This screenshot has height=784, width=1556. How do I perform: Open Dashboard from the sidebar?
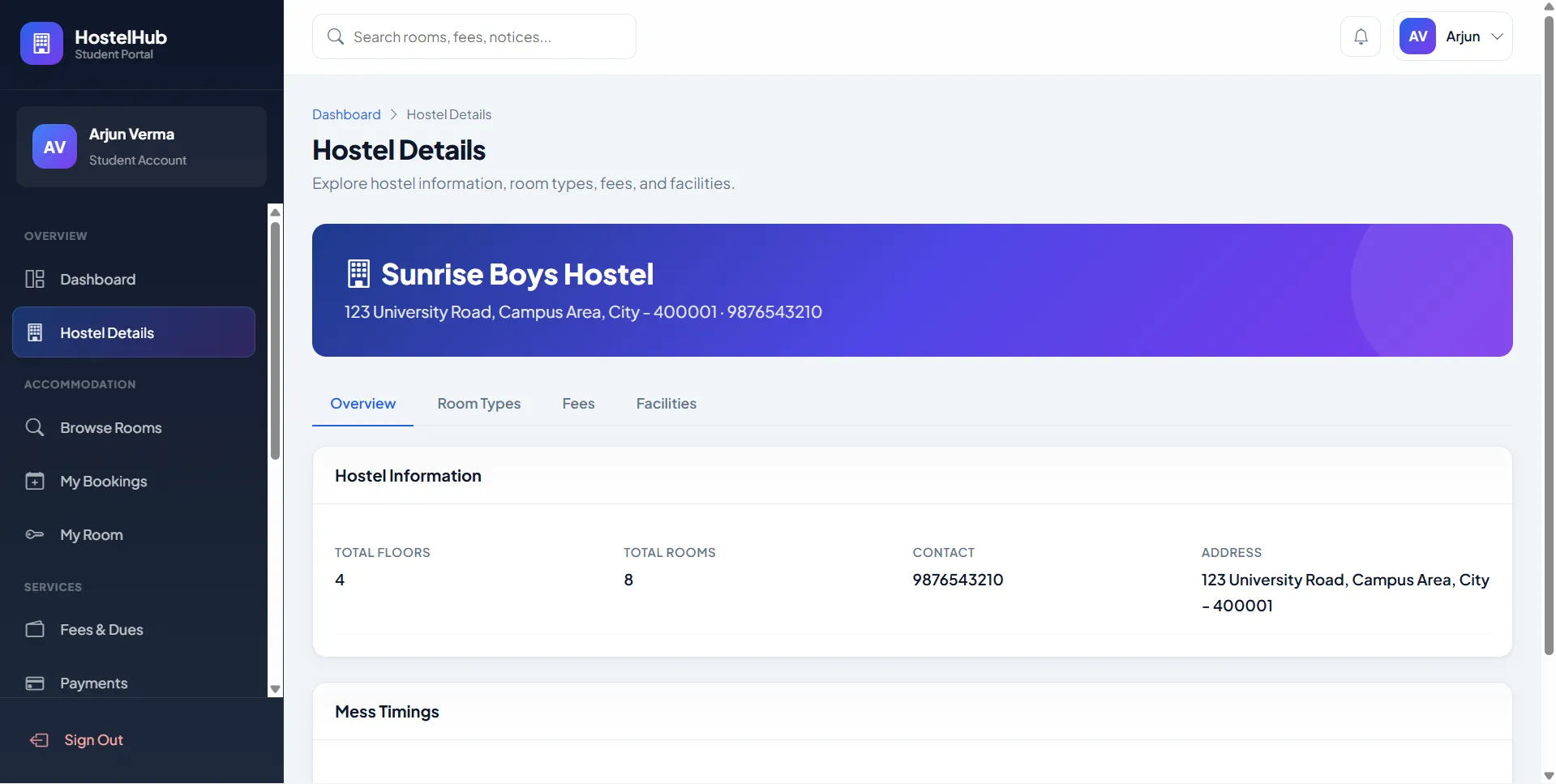134,279
